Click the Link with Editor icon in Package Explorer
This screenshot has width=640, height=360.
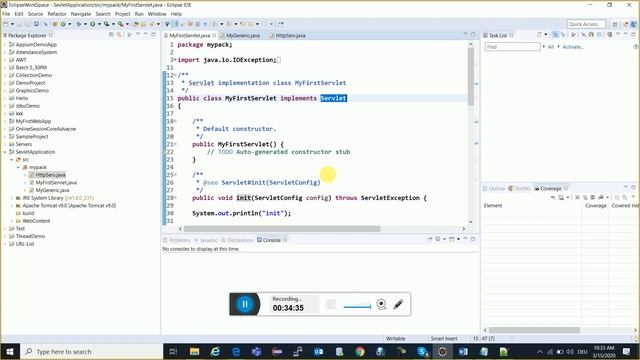[119, 35]
